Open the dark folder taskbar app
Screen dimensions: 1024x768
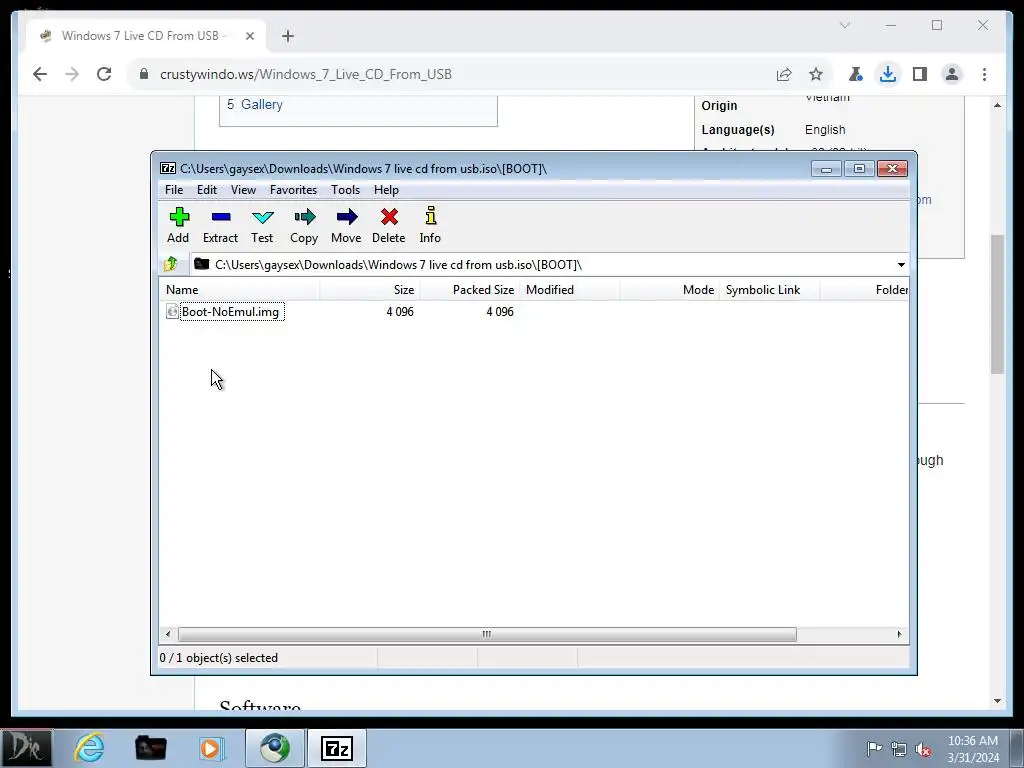[x=150, y=747]
